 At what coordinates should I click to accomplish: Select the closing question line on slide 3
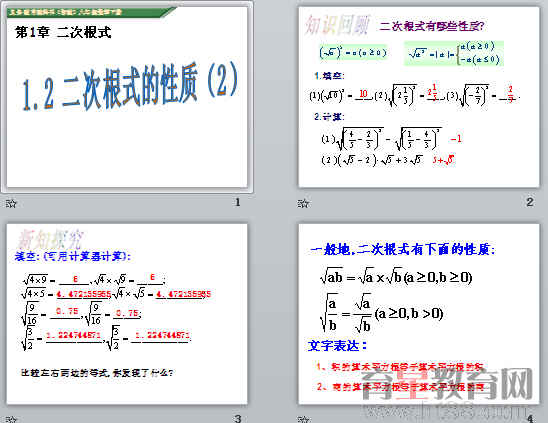pos(97,373)
